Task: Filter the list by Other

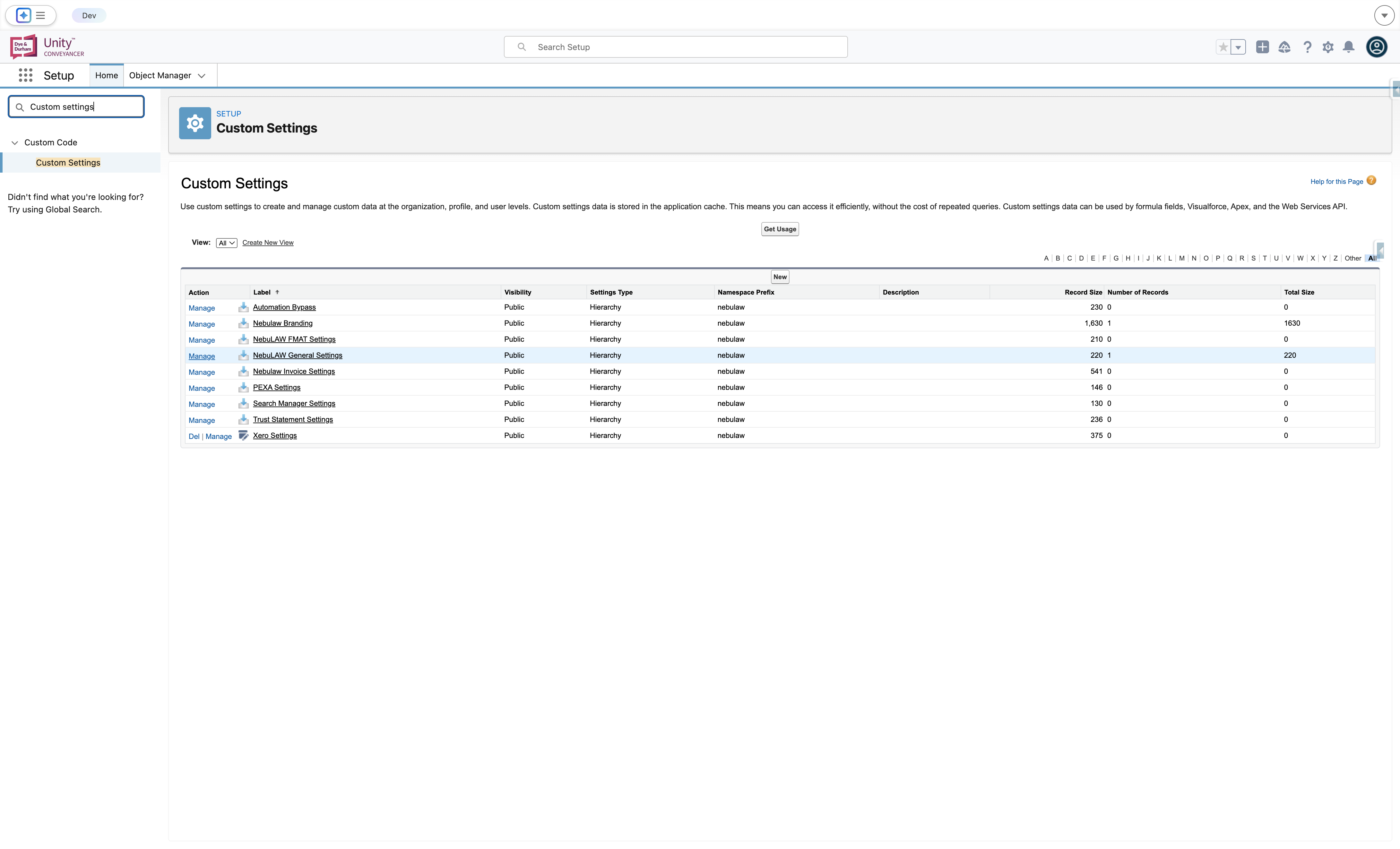Action: (x=1353, y=258)
